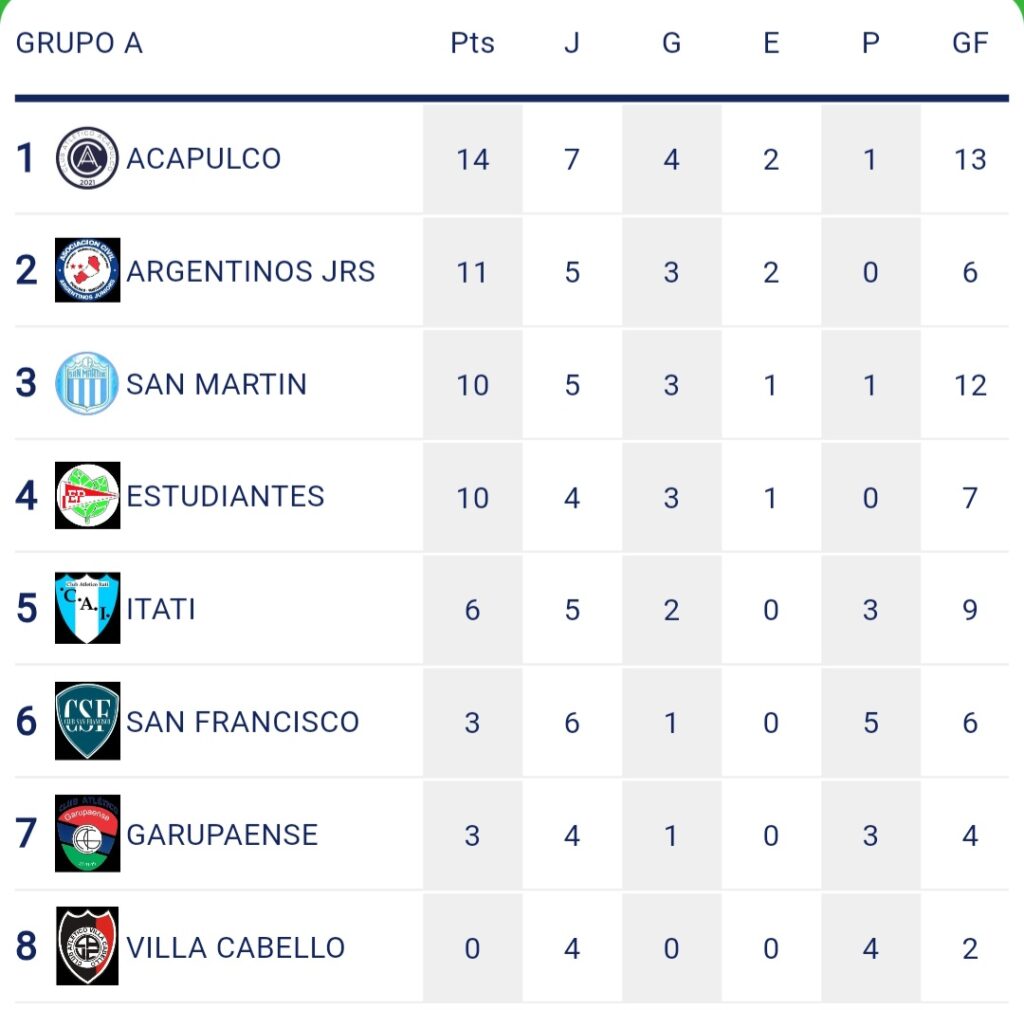1024x1010 pixels.
Task: Click the Itati club shield icon
Action: click(88, 608)
